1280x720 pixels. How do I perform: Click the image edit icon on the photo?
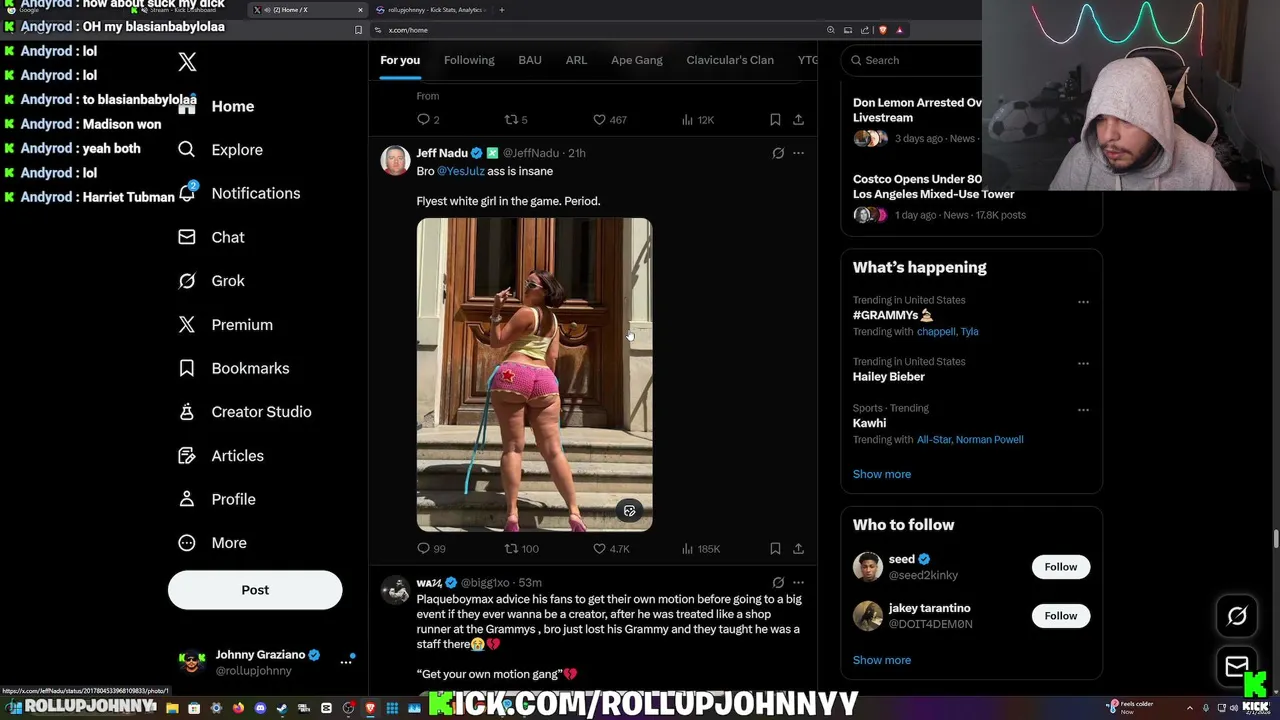click(629, 511)
